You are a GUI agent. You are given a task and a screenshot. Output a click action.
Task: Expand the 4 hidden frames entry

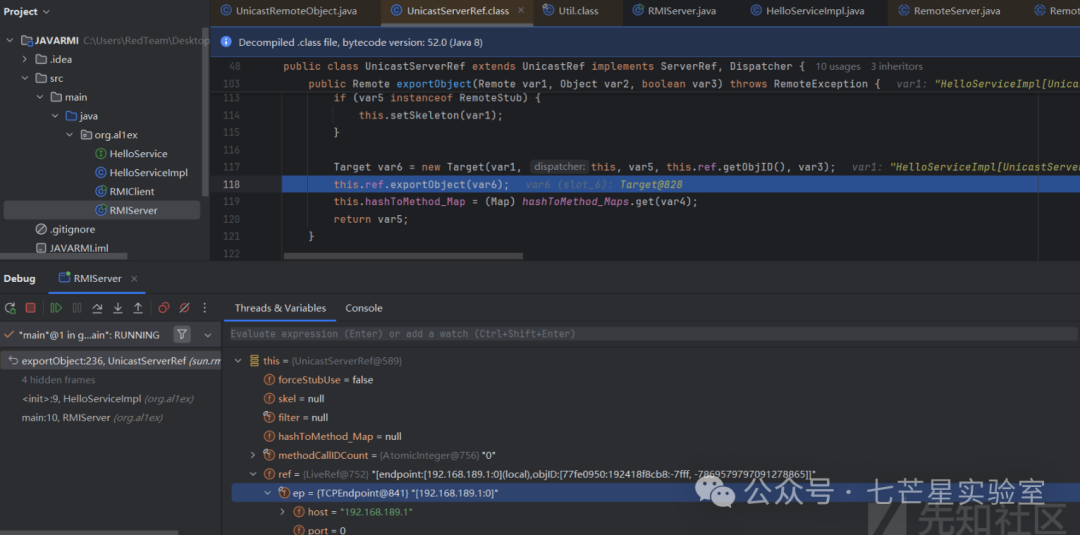coord(59,380)
